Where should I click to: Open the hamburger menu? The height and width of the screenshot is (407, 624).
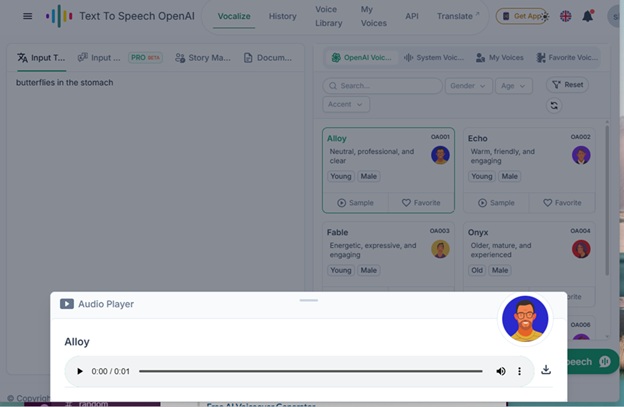click(x=27, y=16)
